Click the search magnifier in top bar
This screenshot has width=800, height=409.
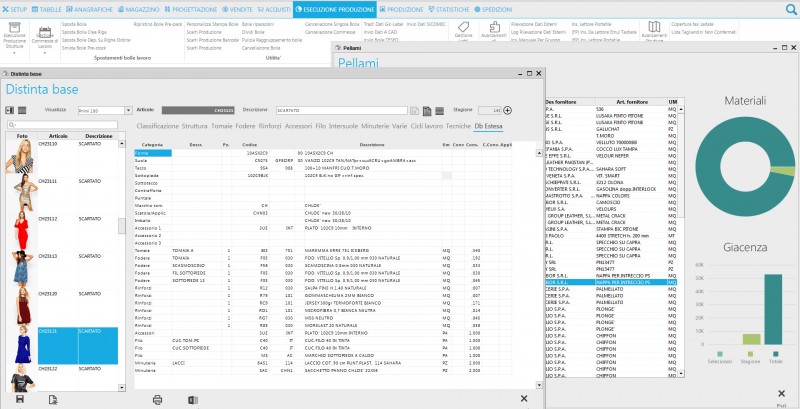point(791,9)
